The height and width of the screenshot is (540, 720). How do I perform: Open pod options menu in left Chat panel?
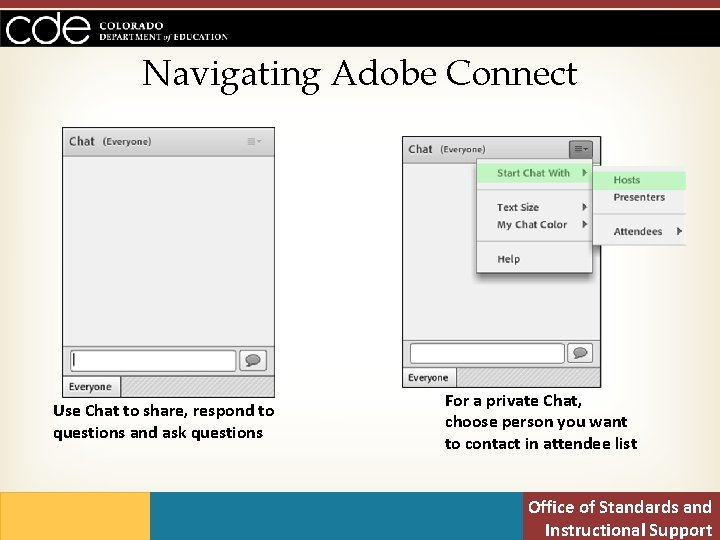[254, 141]
